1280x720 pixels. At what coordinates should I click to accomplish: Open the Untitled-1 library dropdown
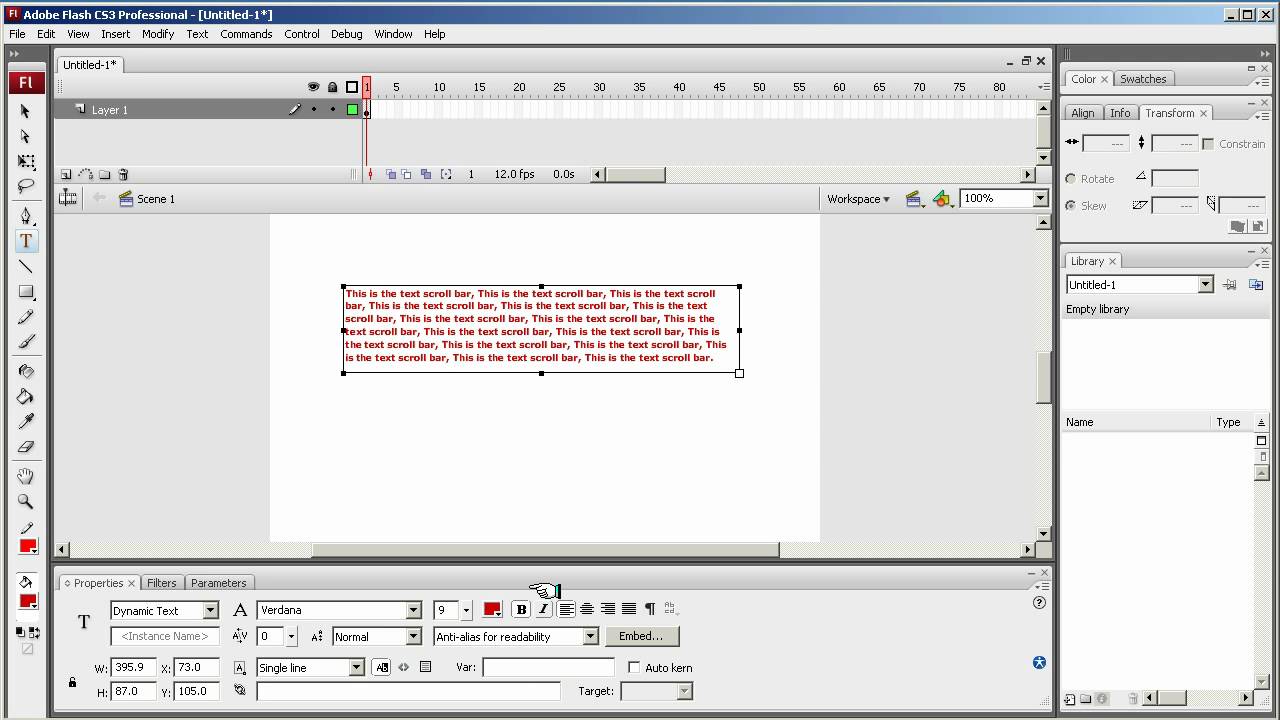tap(1205, 285)
